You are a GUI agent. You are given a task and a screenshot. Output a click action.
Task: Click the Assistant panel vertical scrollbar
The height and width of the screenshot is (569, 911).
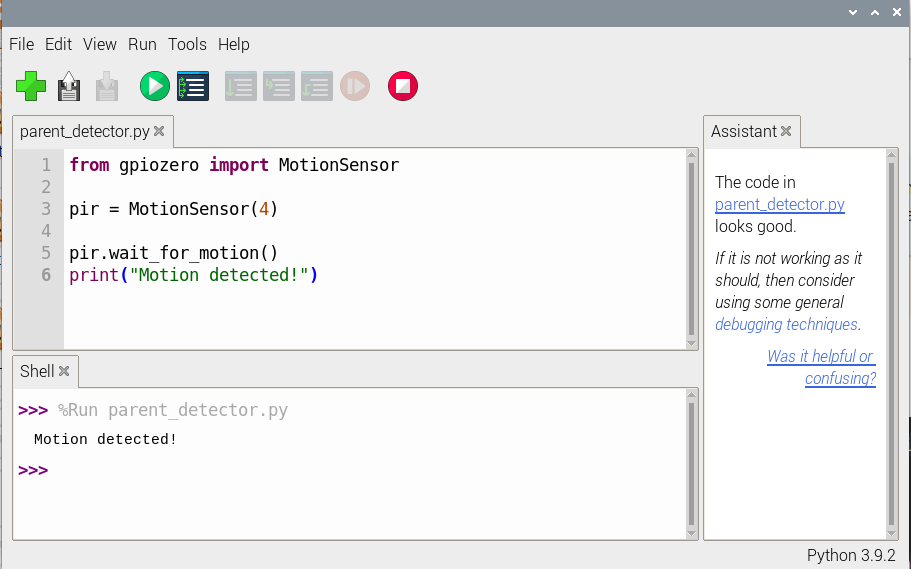892,344
